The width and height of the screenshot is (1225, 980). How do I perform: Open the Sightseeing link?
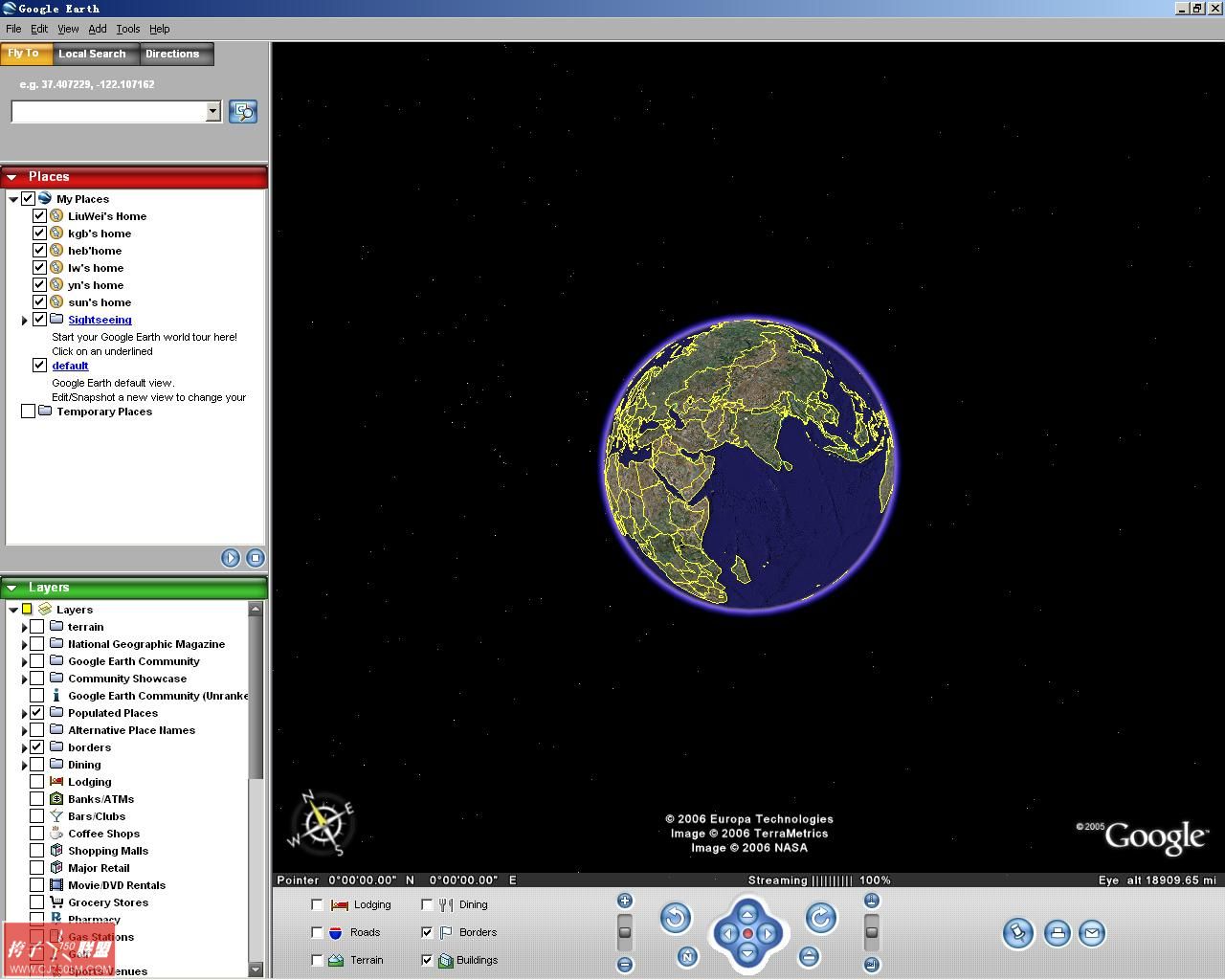pos(100,320)
